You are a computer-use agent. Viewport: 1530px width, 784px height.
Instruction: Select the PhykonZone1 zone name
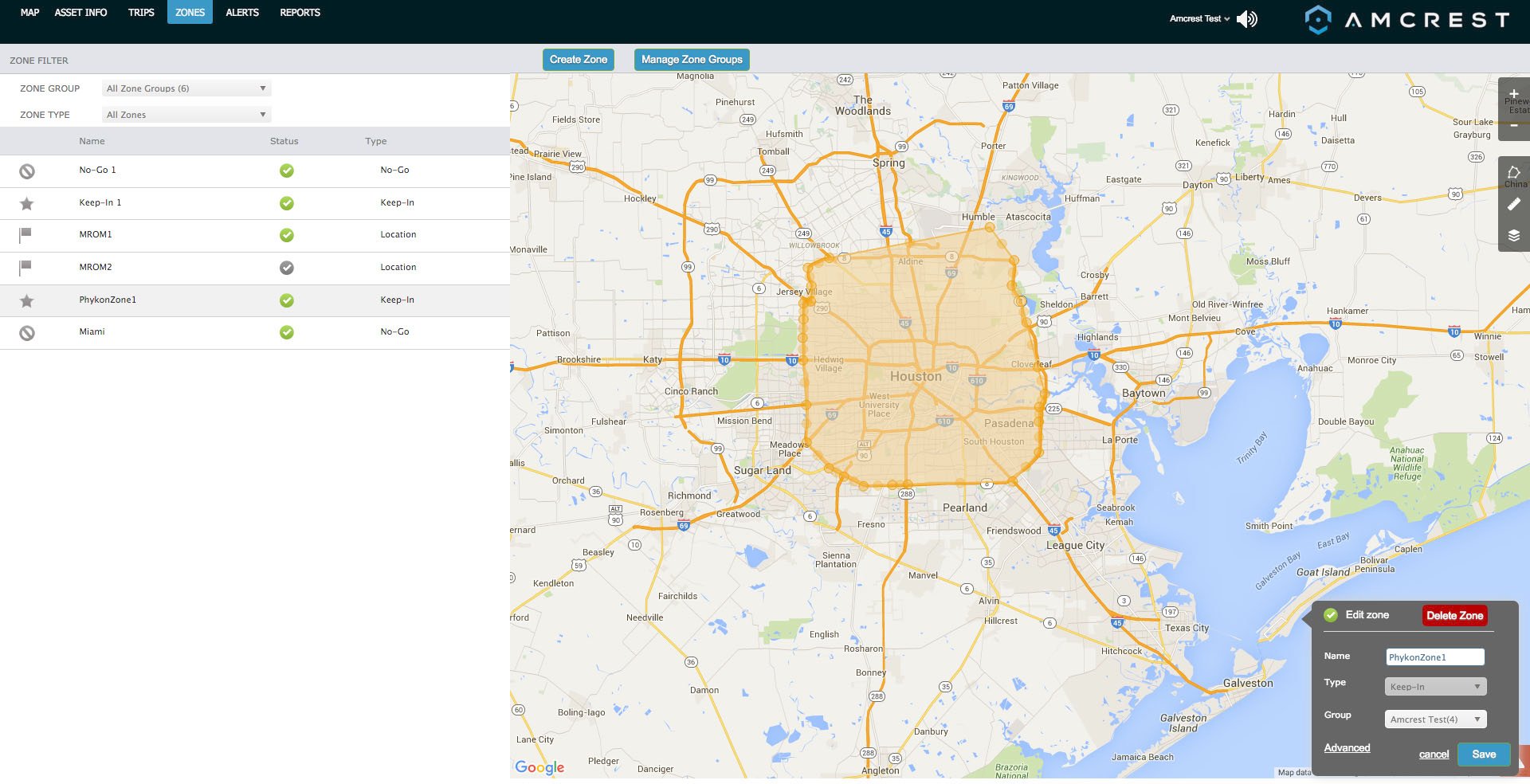coord(108,300)
